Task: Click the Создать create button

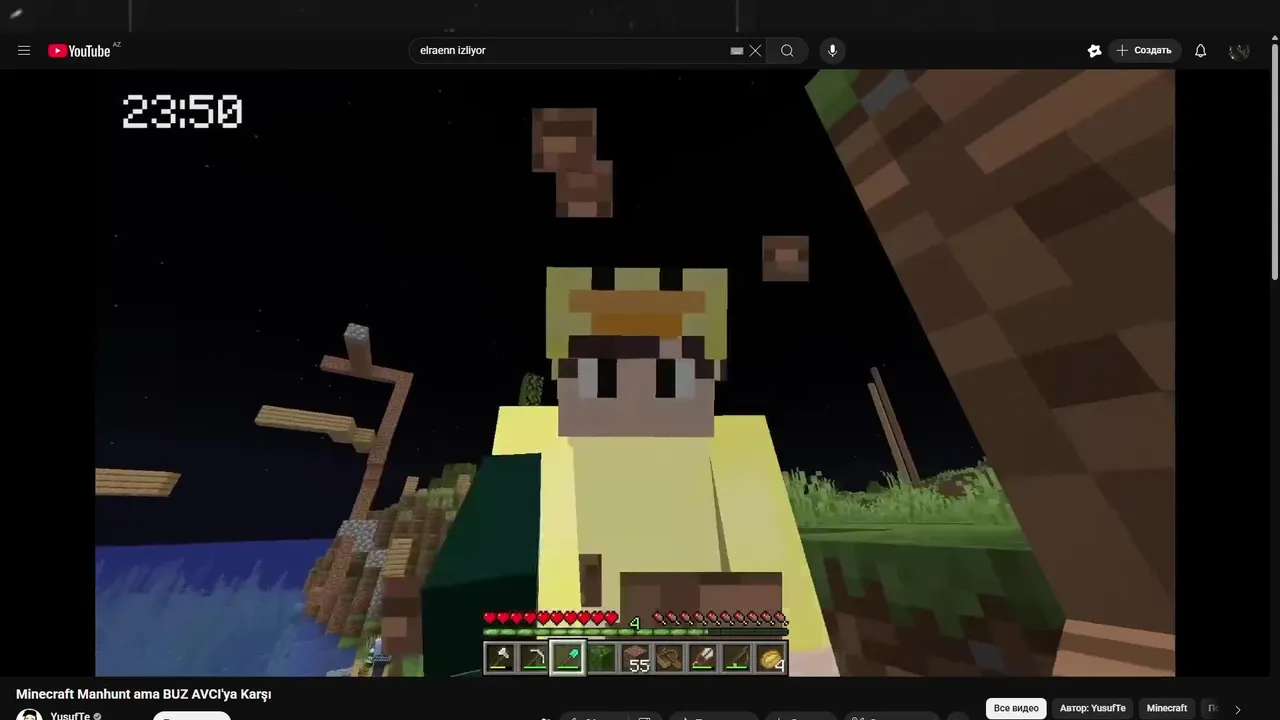Action: 1144,51
